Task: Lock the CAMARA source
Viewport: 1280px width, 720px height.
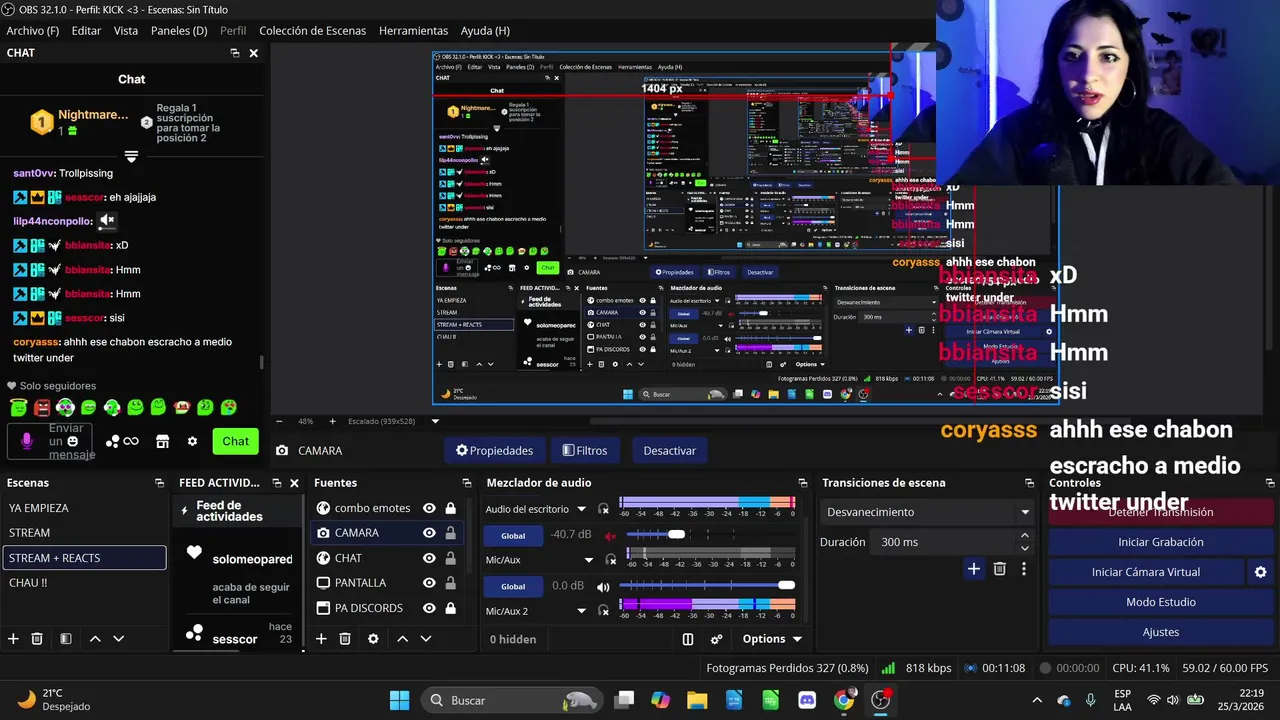Action: pyautogui.click(x=450, y=533)
